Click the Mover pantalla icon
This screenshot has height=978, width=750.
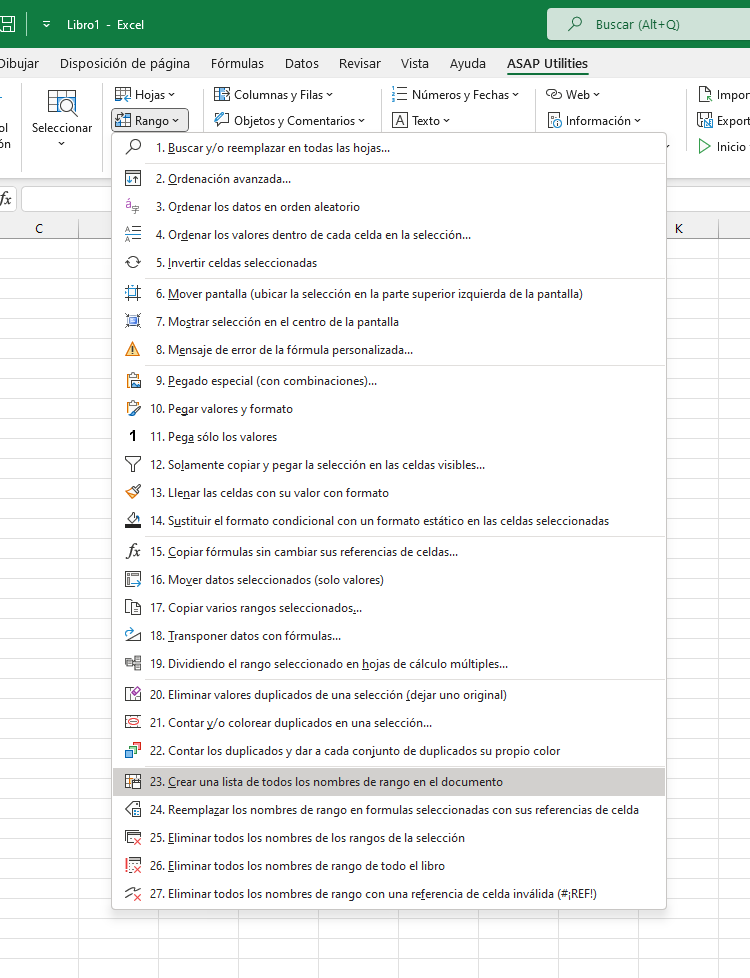point(133,293)
